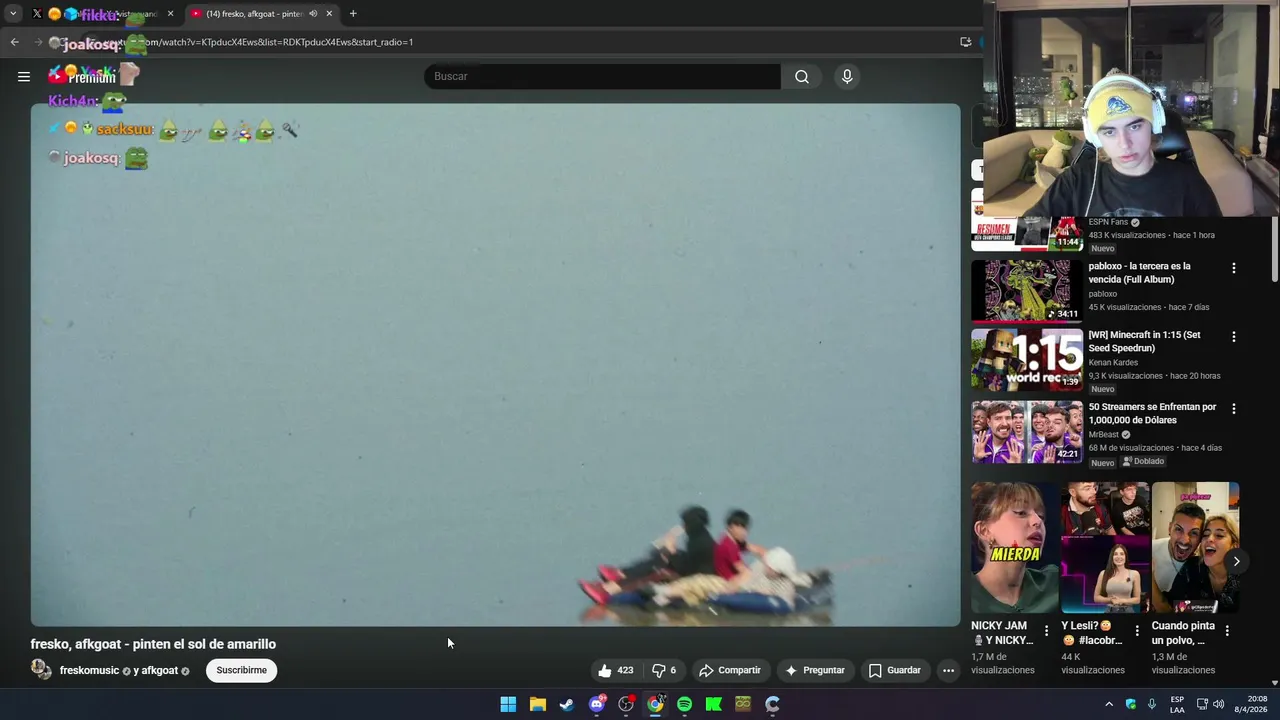Click the cast icon in address bar
Viewport: 1280px width, 720px height.
[x=965, y=42]
